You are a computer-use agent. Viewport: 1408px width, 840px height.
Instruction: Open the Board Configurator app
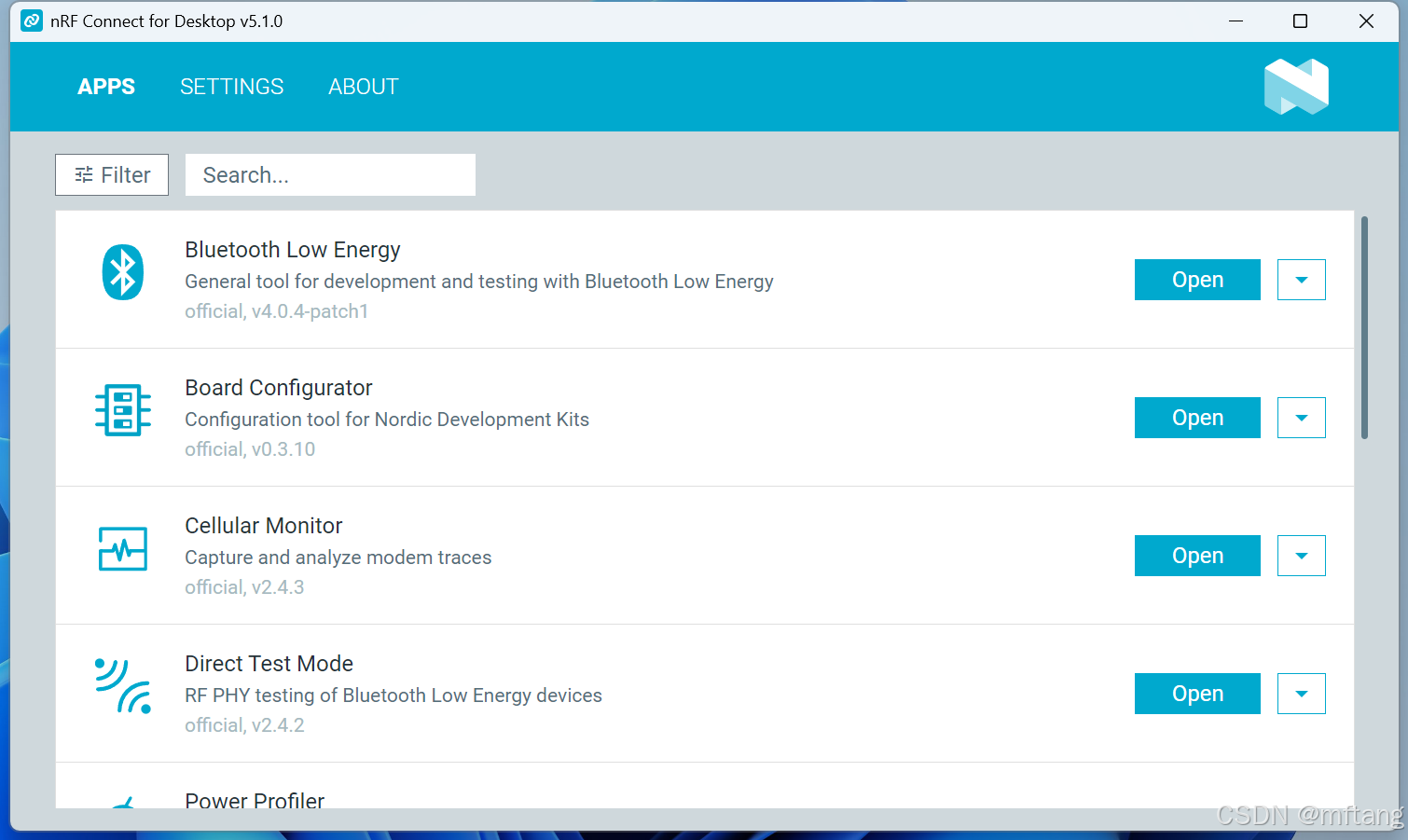1197,418
